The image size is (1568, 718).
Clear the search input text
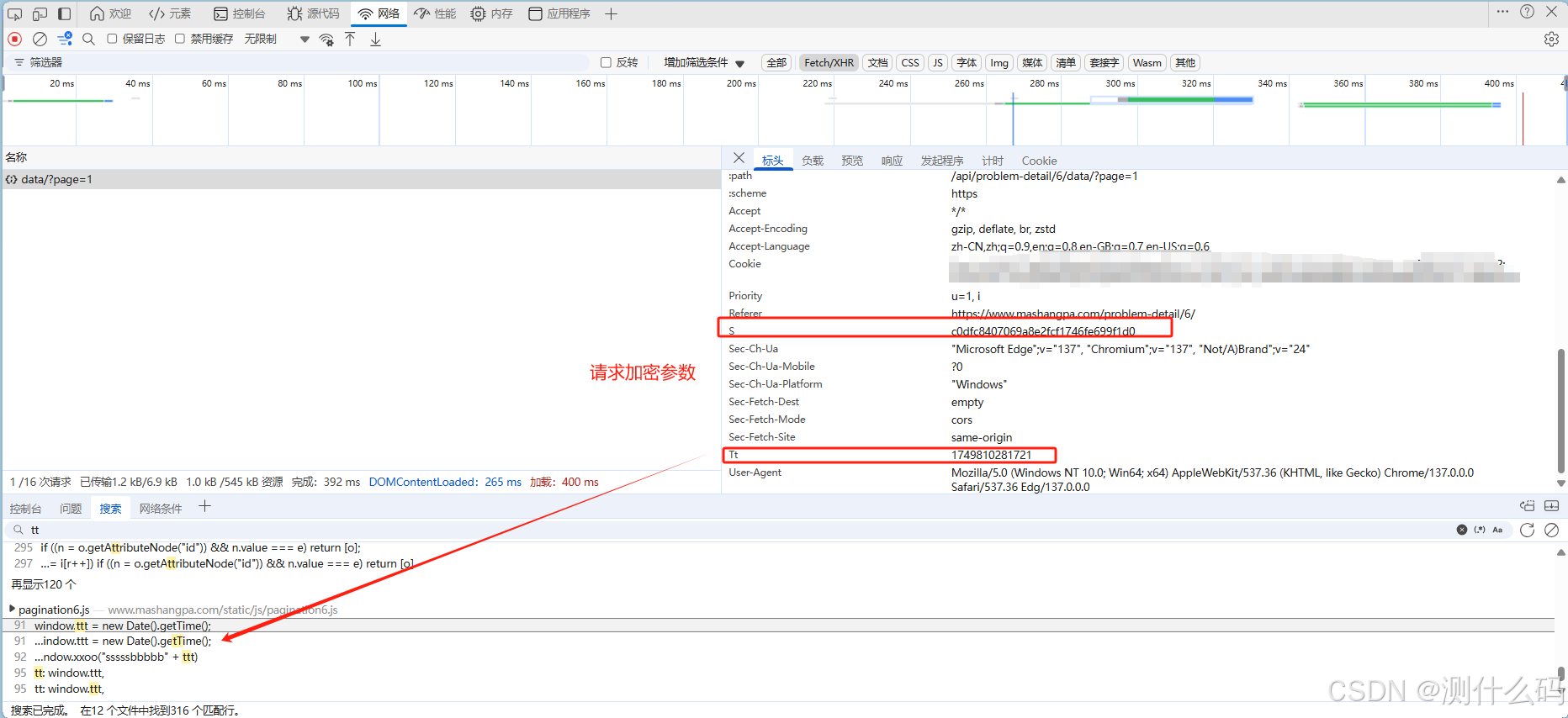pyautogui.click(x=1462, y=530)
